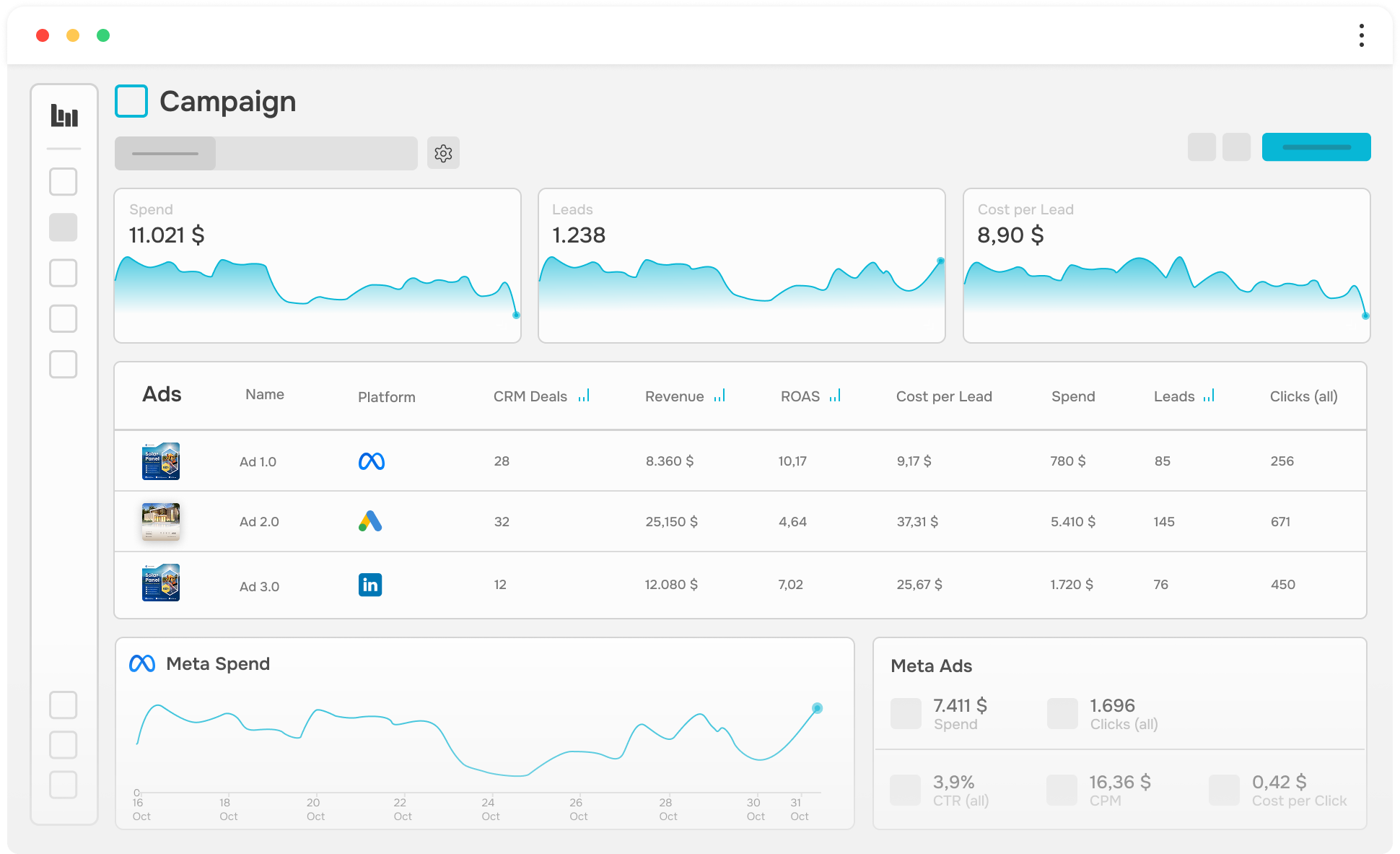Select the Ad 2.0 name

pos(259,522)
